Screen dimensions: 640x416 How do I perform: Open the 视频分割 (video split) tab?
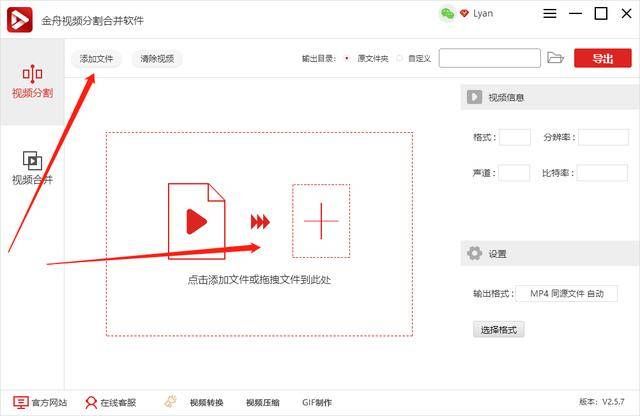[32, 80]
